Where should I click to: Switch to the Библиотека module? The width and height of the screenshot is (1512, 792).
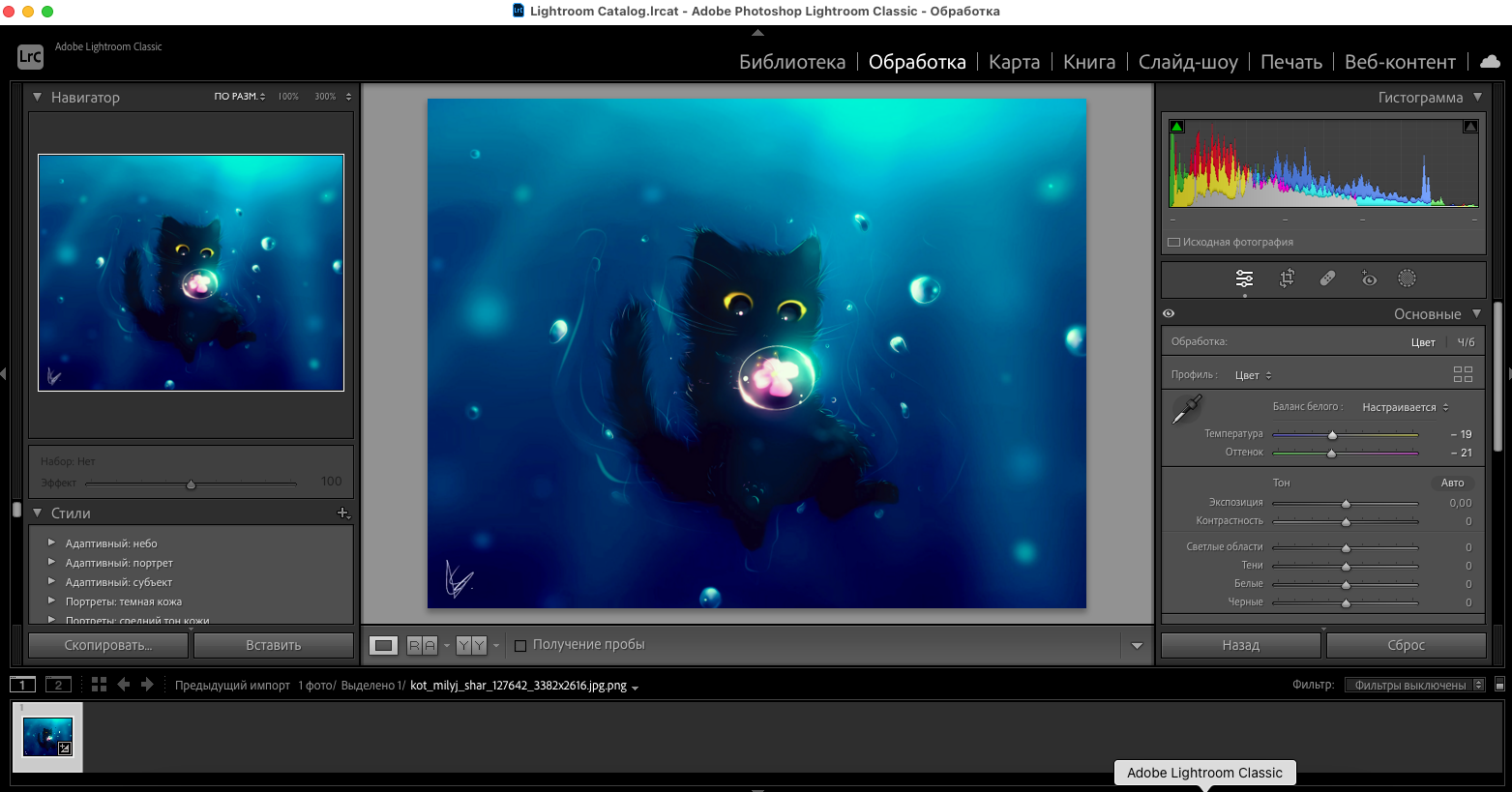(x=791, y=62)
